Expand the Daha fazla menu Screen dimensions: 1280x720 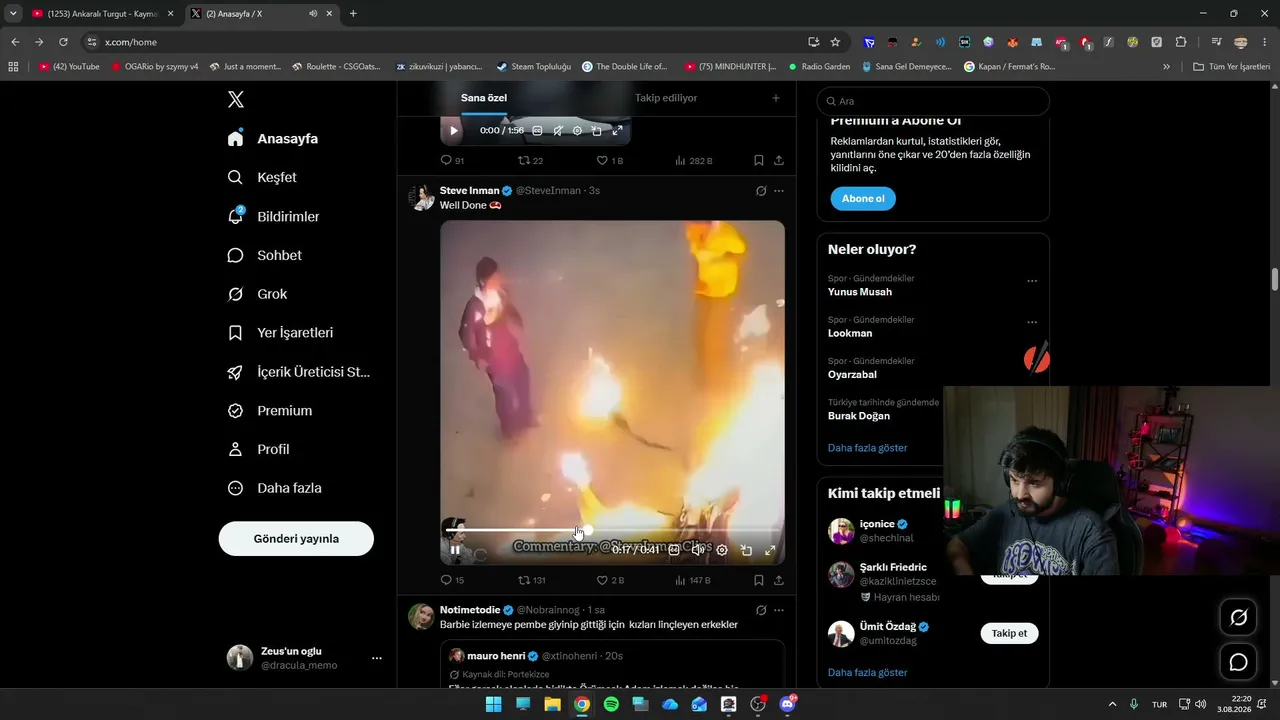point(275,488)
